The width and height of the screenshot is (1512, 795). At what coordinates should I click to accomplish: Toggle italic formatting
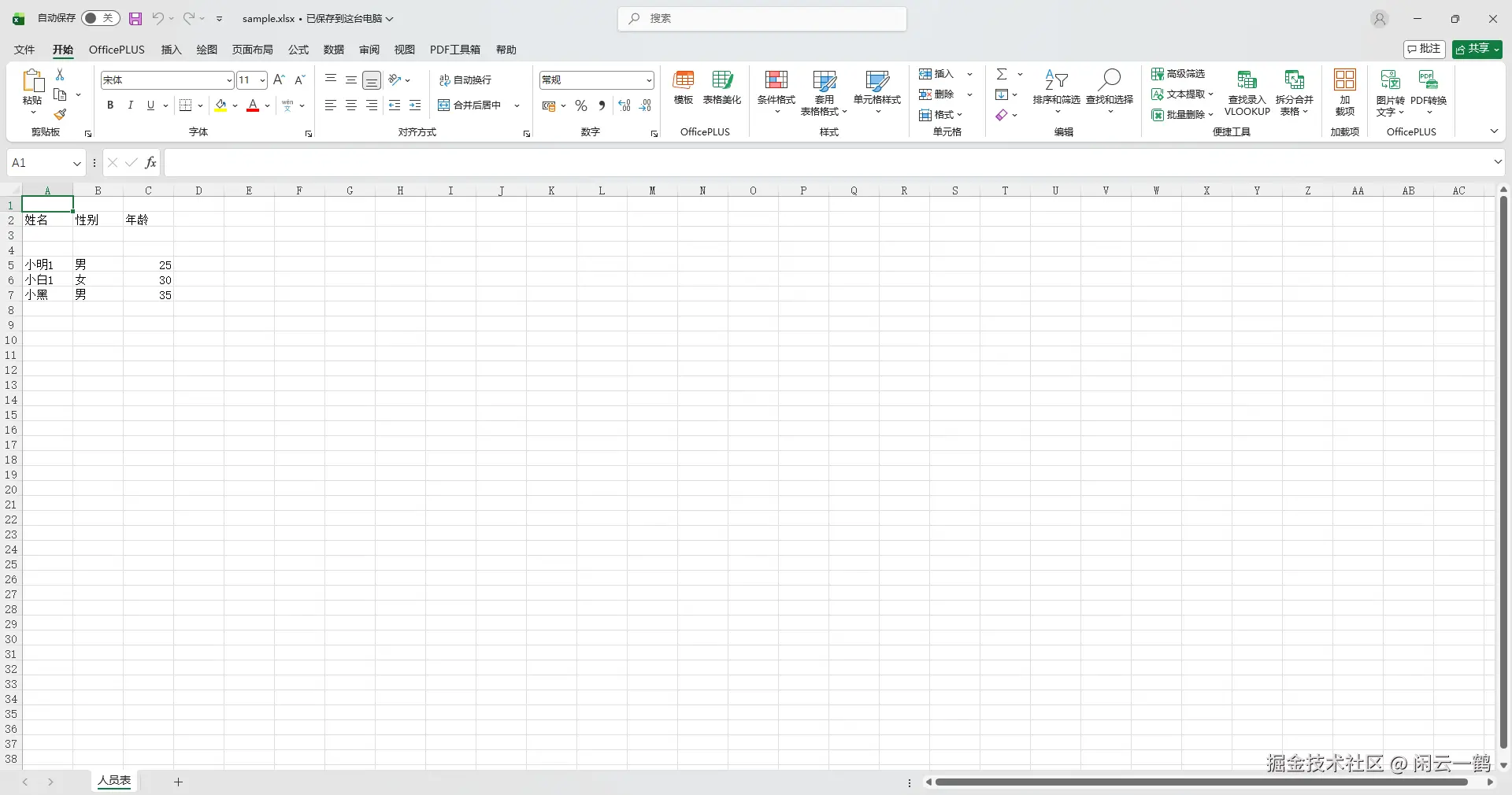[x=131, y=105]
